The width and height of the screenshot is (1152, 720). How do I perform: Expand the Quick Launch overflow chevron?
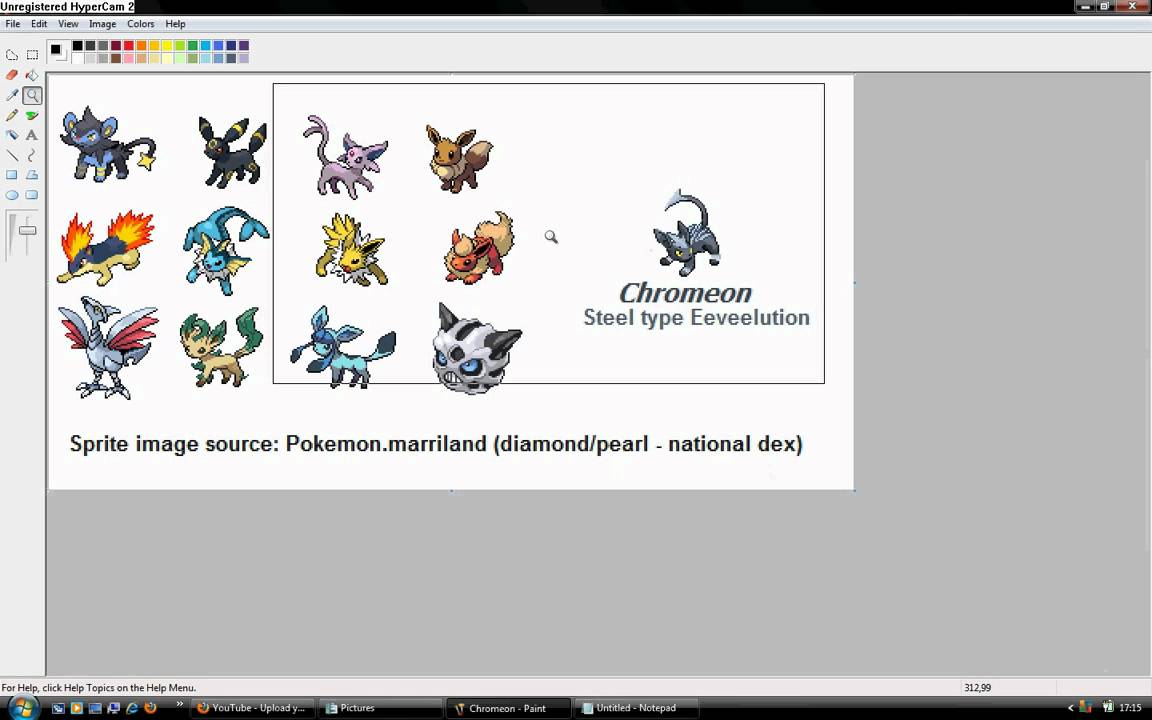tap(179, 705)
